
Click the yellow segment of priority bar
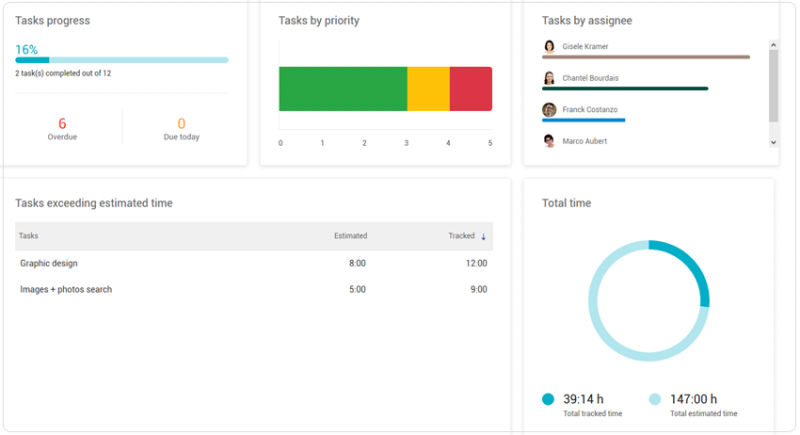coord(428,89)
